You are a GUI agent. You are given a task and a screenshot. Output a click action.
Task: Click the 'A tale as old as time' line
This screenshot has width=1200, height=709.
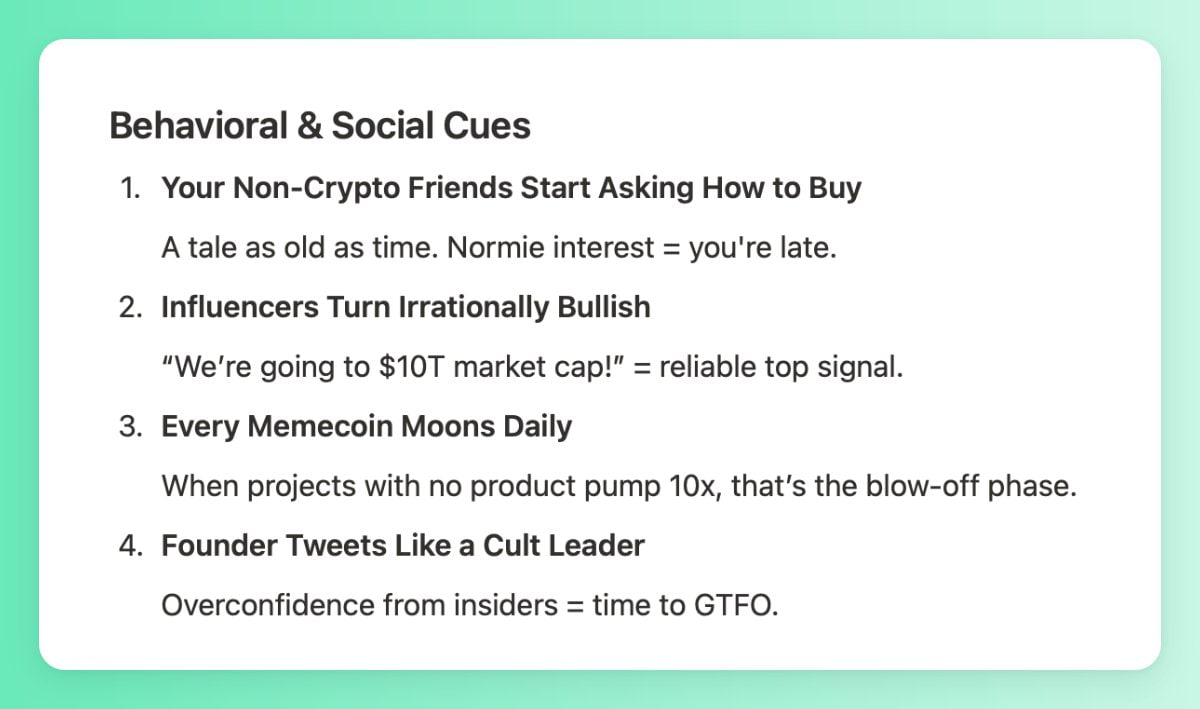click(498, 248)
